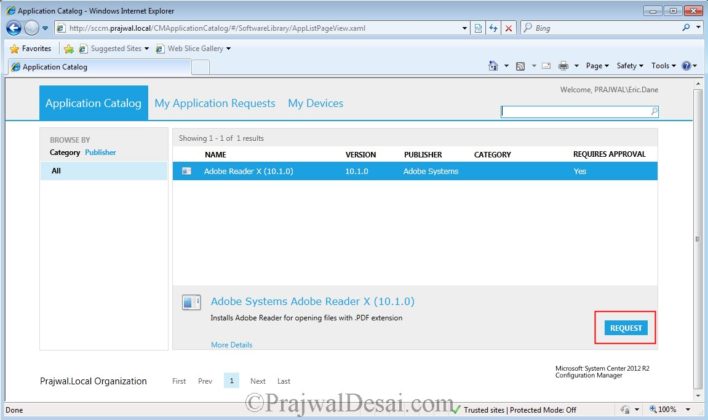Select the Application Catalog page tab
The height and width of the screenshot is (420, 708).
click(93, 103)
